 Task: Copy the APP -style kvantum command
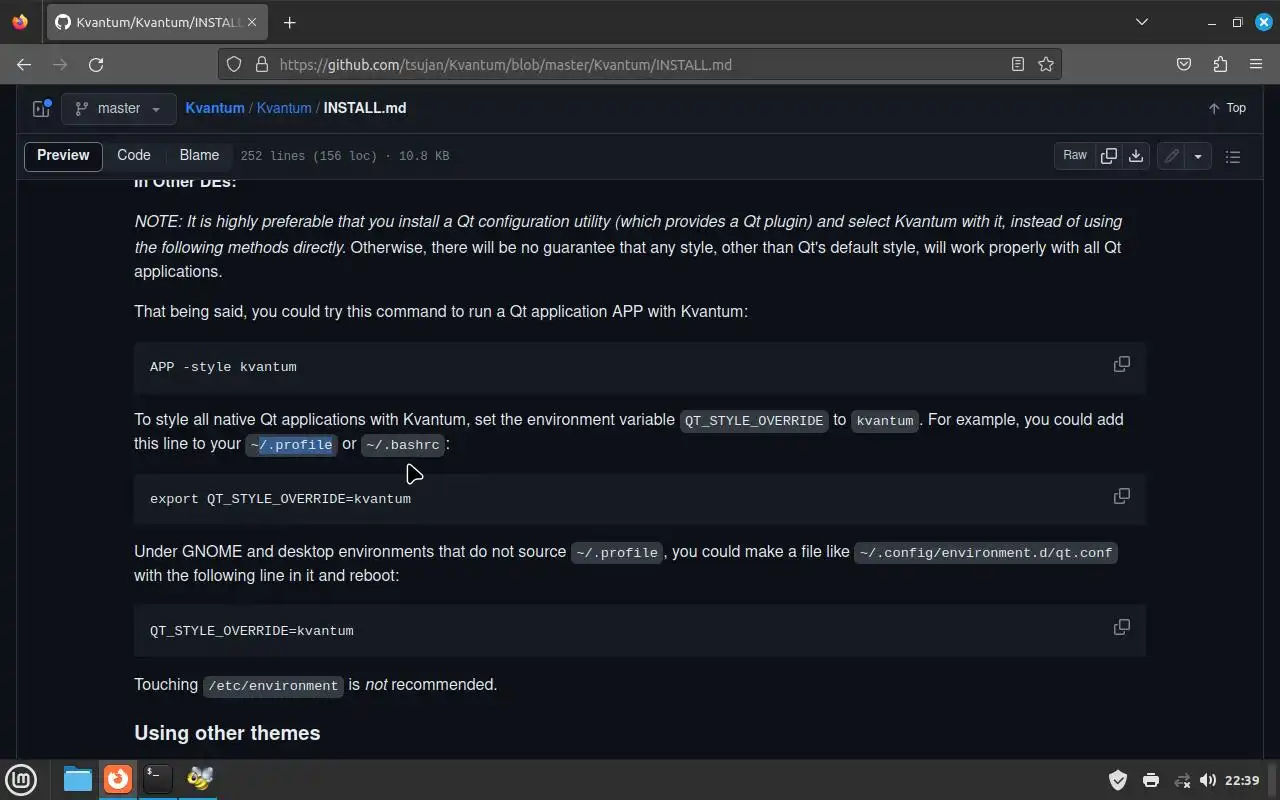[1122, 364]
